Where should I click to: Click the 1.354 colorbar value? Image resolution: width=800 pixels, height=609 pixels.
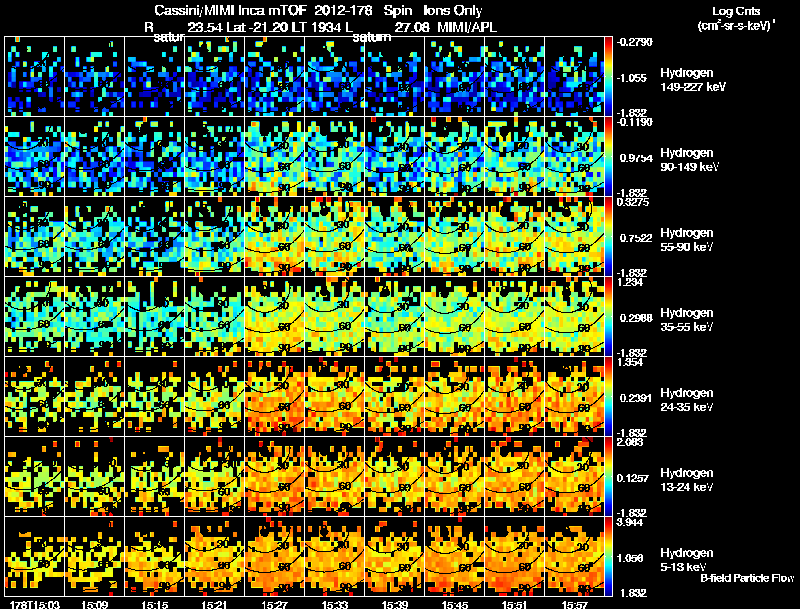630,362
